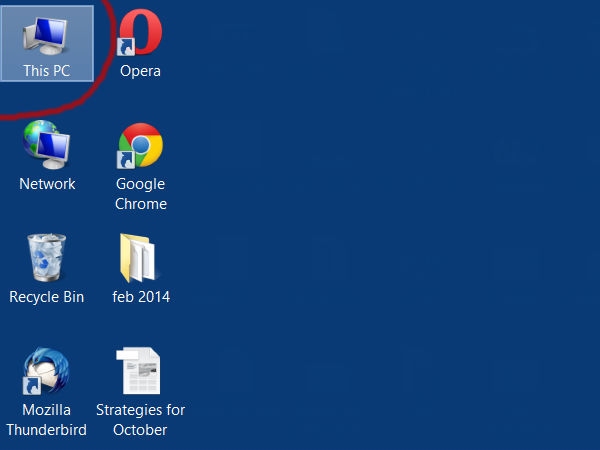Click the 'Strategies for October' label text
The height and width of the screenshot is (450, 600).
tap(140, 420)
